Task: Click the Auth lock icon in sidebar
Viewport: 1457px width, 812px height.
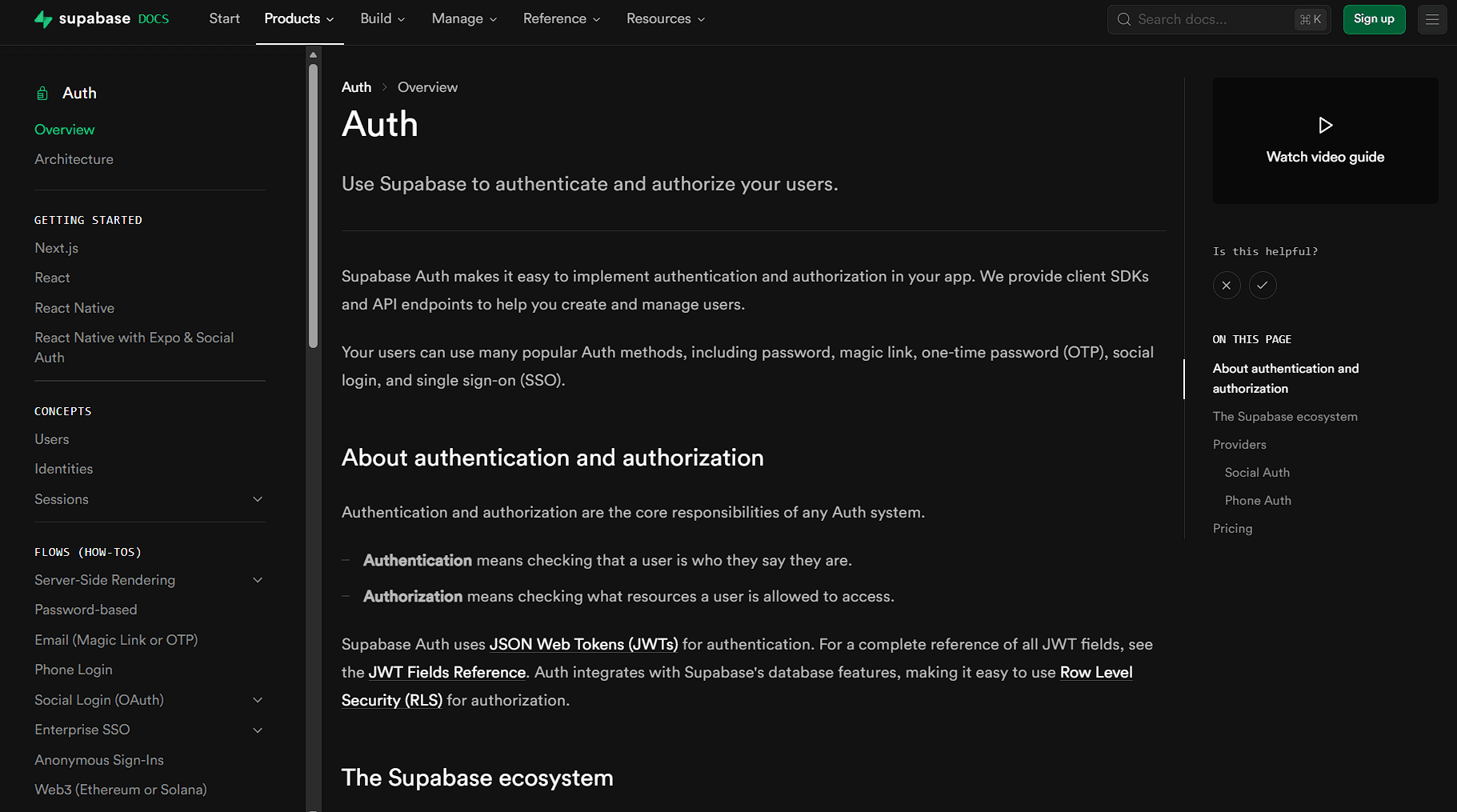Action: click(x=42, y=94)
